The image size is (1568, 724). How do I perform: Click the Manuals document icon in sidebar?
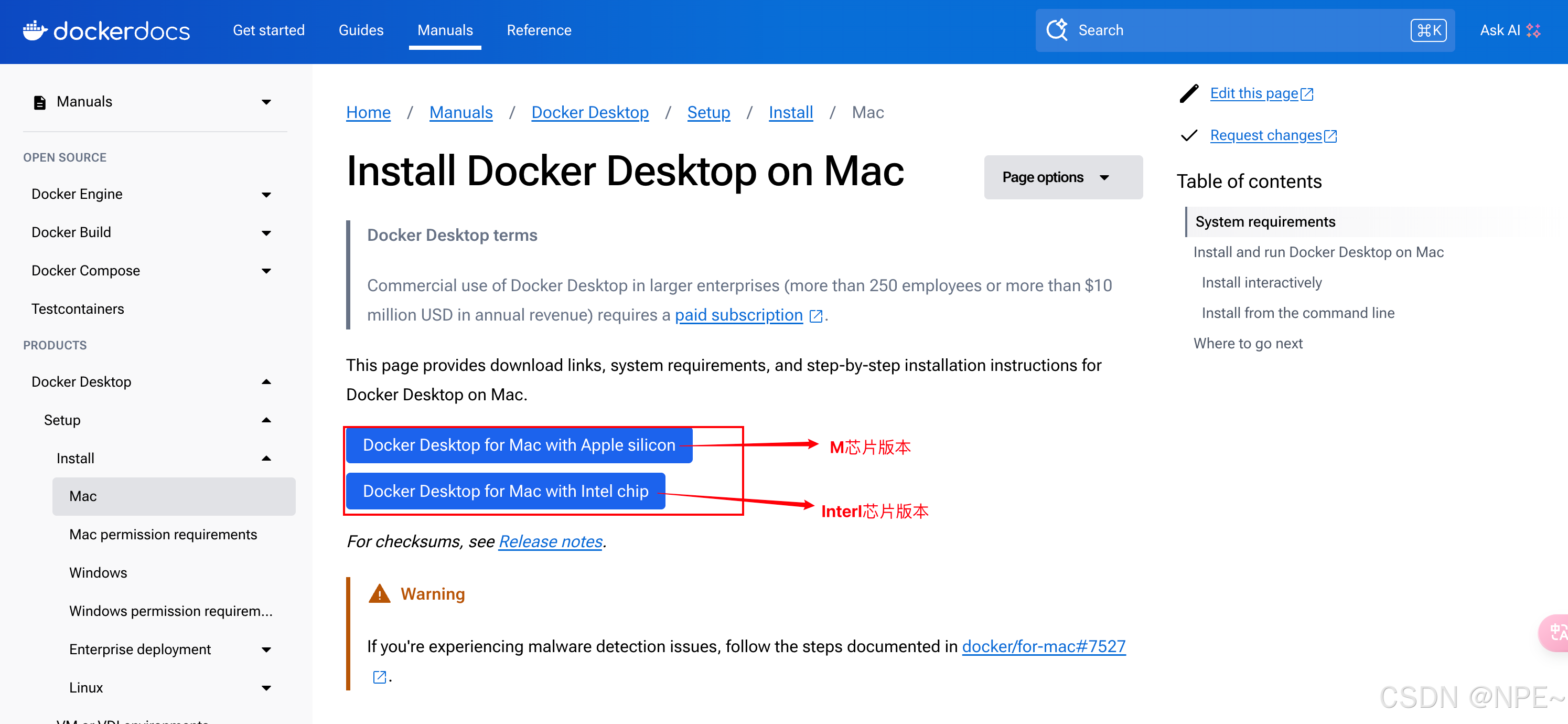[39, 102]
